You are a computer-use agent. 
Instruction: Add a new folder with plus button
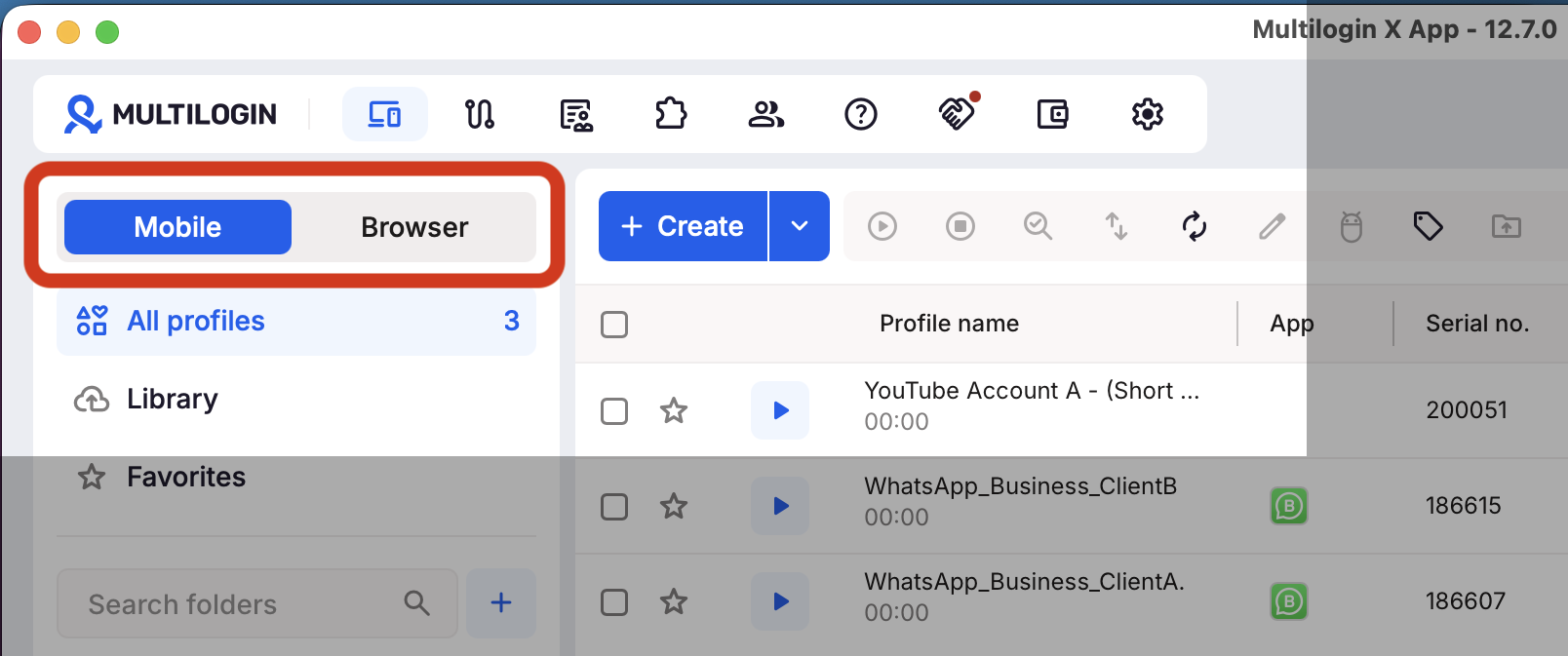501,603
